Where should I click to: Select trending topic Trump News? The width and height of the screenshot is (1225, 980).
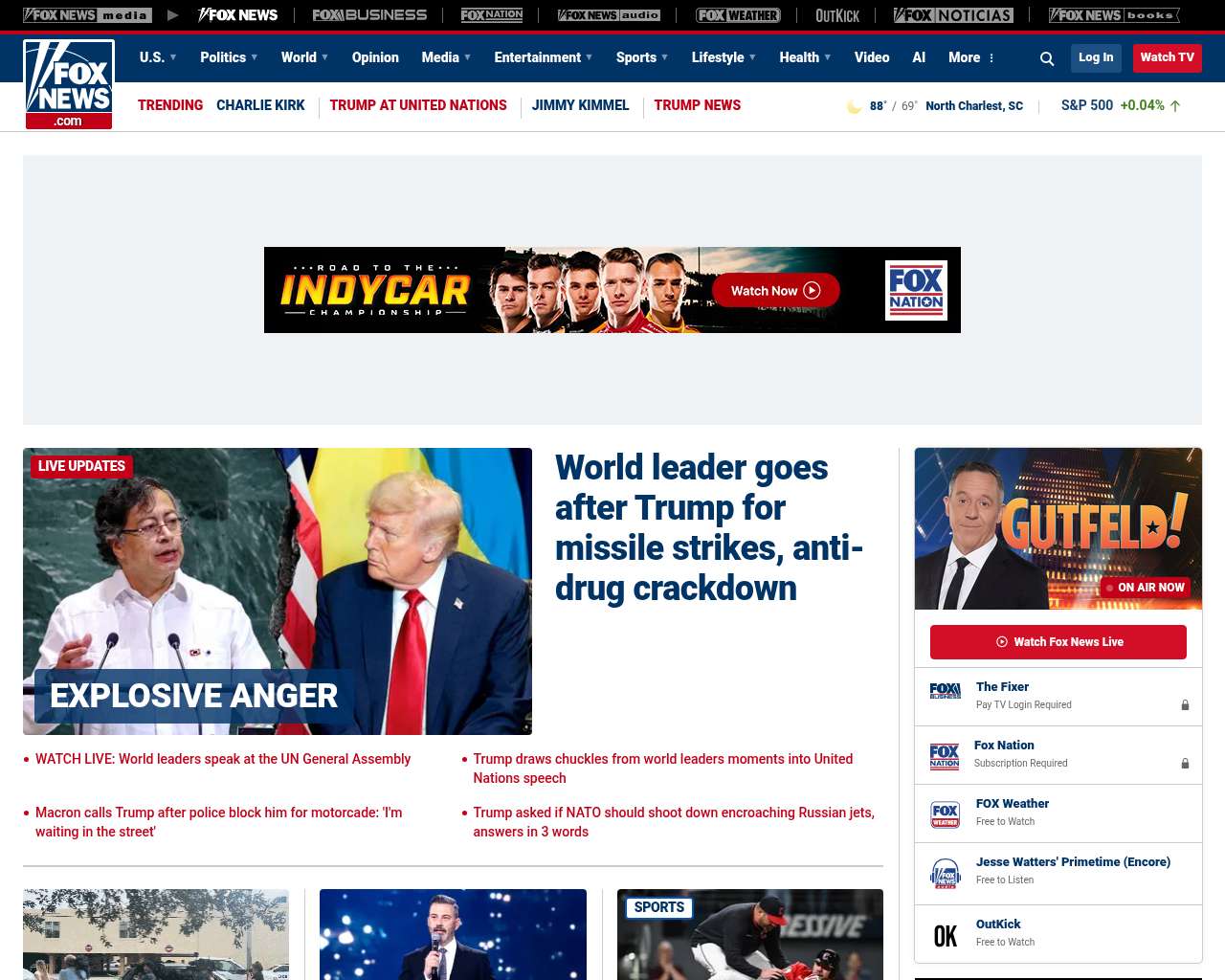697,105
